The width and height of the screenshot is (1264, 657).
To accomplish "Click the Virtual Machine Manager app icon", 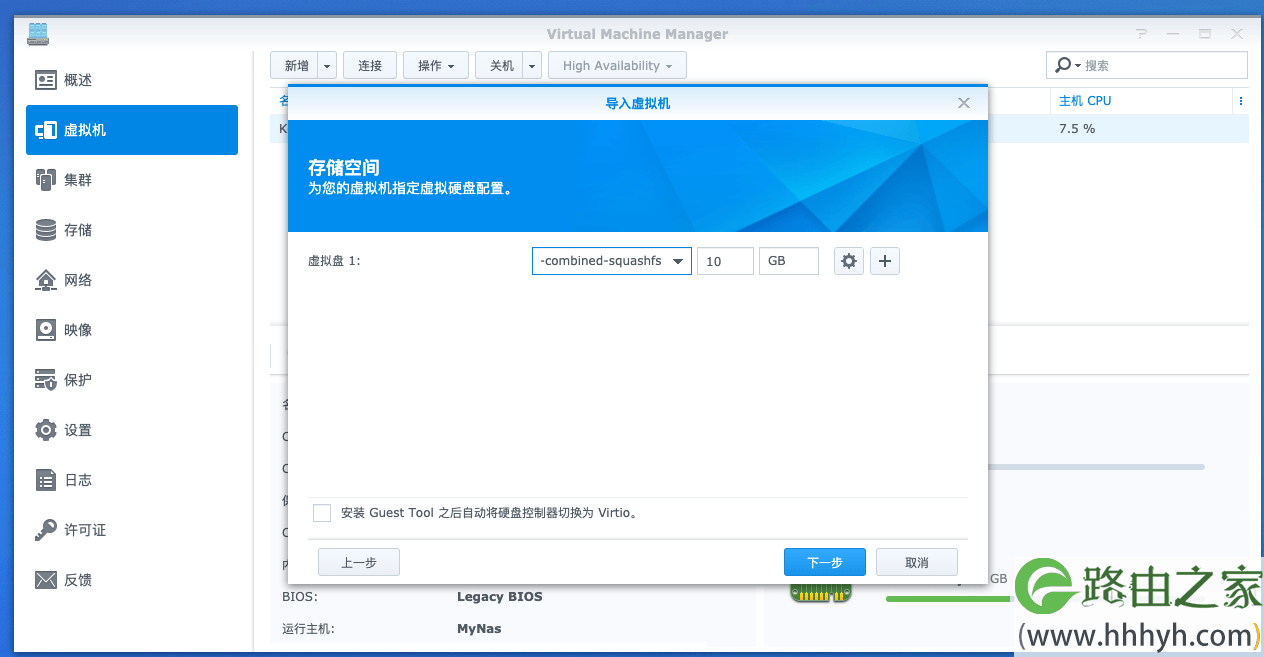I will 38,34.
